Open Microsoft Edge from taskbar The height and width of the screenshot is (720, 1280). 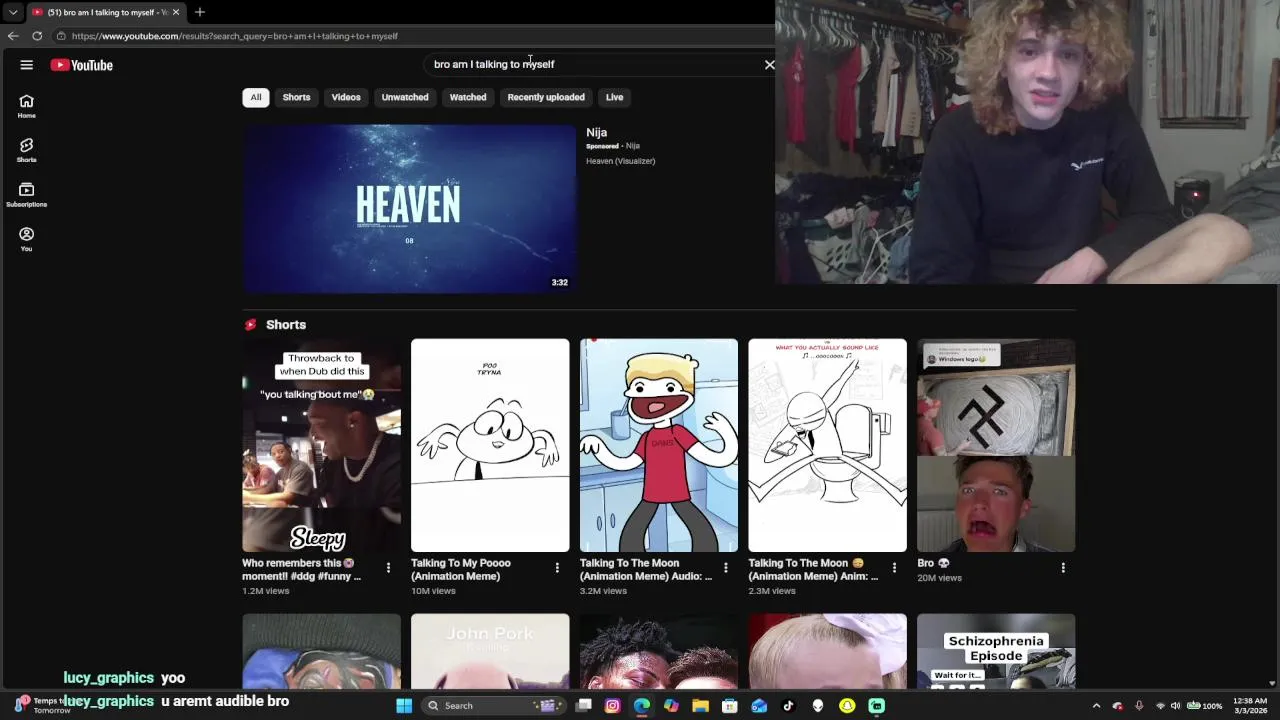coord(642,706)
